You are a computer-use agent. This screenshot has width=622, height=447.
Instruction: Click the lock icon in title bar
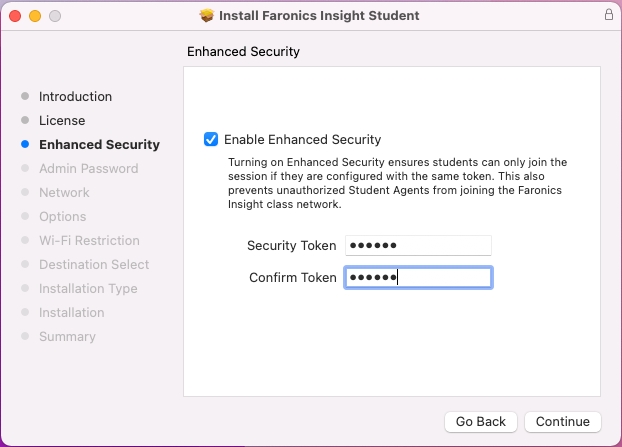pos(609,15)
